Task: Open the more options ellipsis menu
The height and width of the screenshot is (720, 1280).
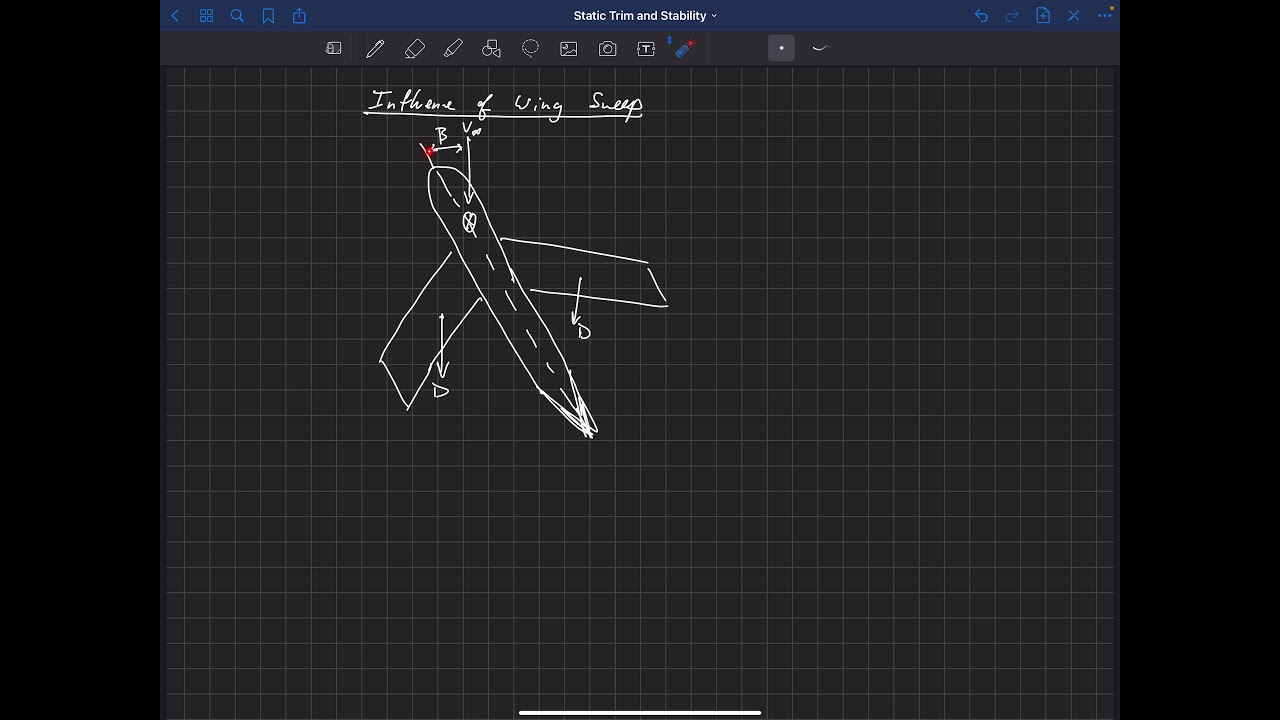Action: point(1105,16)
